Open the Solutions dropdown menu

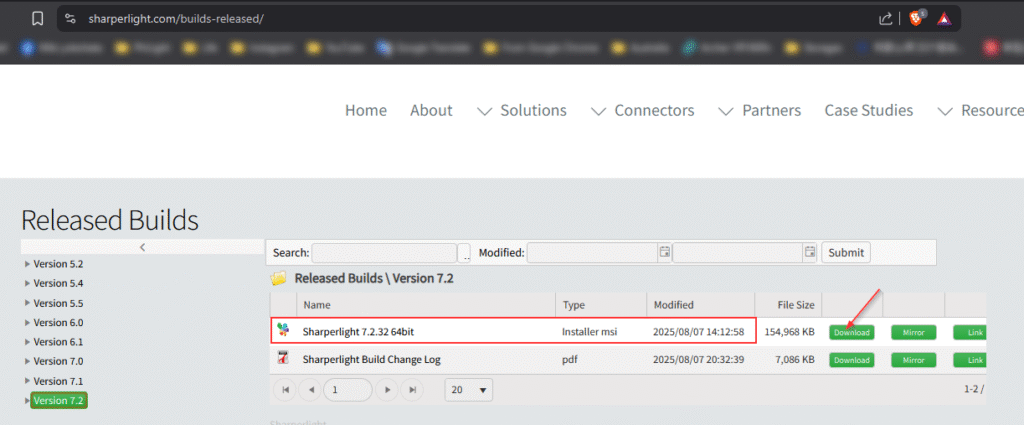(522, 110)
